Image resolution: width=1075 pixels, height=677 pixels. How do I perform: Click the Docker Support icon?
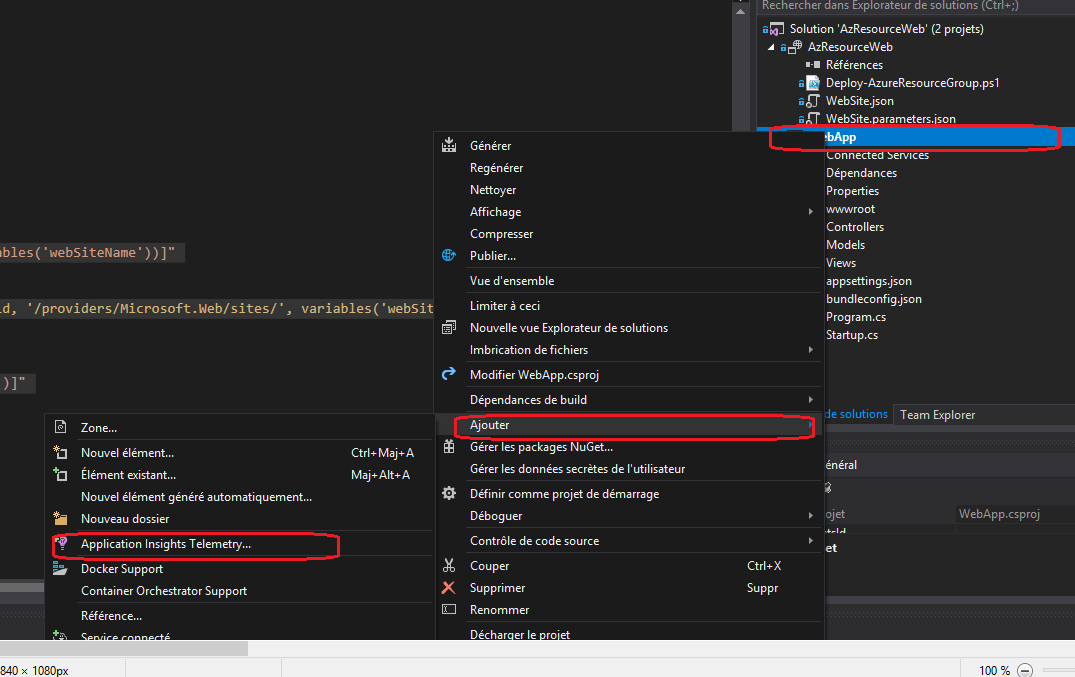[60, 568]
